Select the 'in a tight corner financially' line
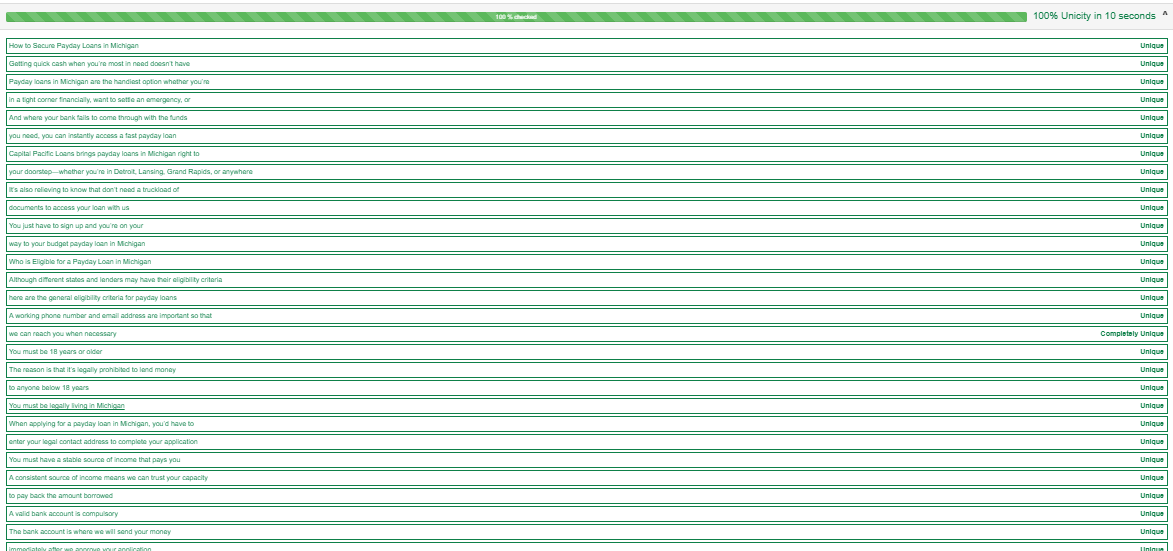The width and height of the screenshot is (1173, 551). [x=586, y=99]
